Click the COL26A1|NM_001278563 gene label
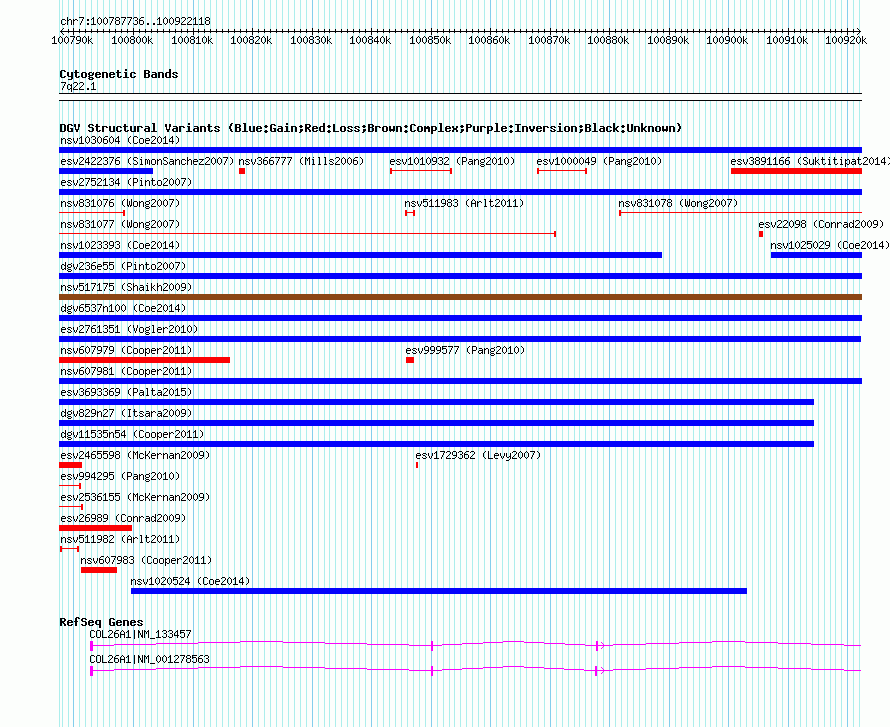The height and width of the screenshot is (727, 890). [x=149, y=659]
